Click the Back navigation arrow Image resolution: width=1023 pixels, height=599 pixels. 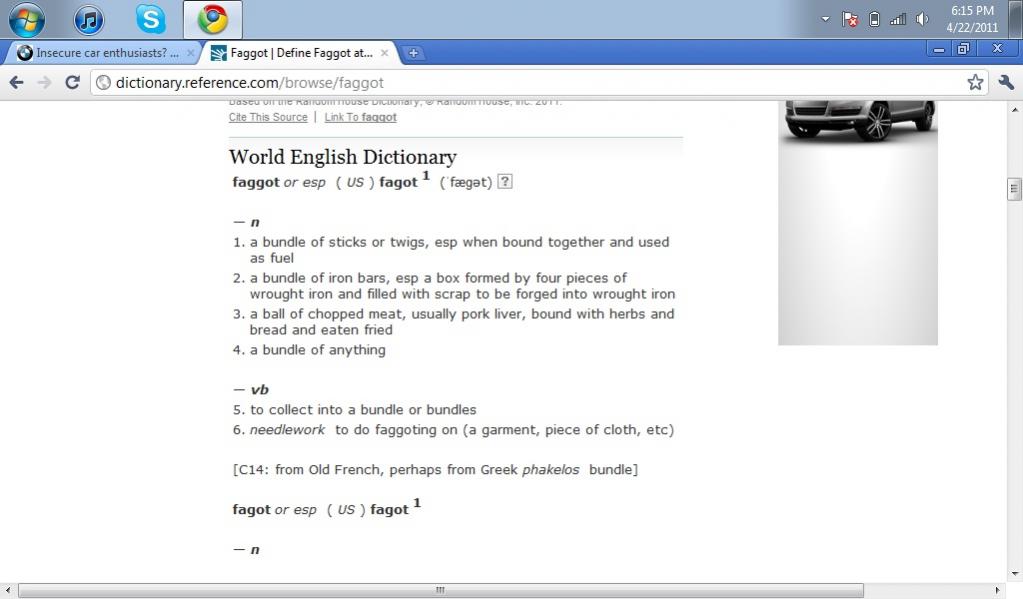(x=16, y=83)
